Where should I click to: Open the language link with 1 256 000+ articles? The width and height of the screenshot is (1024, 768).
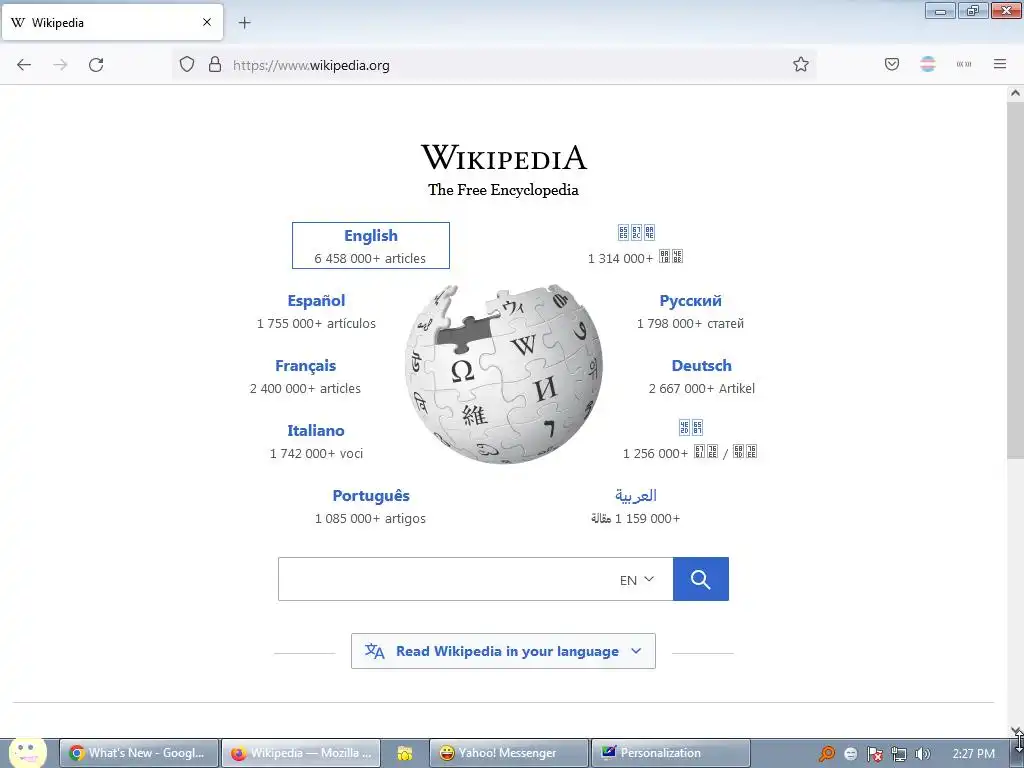[690, 428]
